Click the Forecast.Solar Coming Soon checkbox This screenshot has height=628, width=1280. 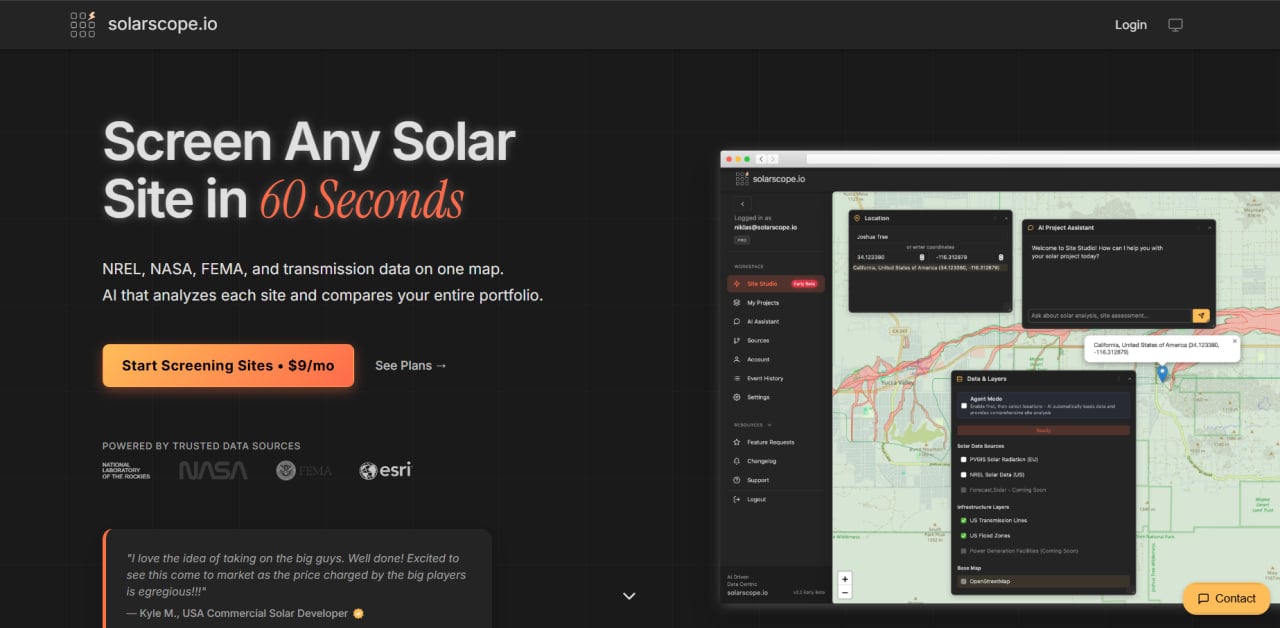click(x=964, y=490)
